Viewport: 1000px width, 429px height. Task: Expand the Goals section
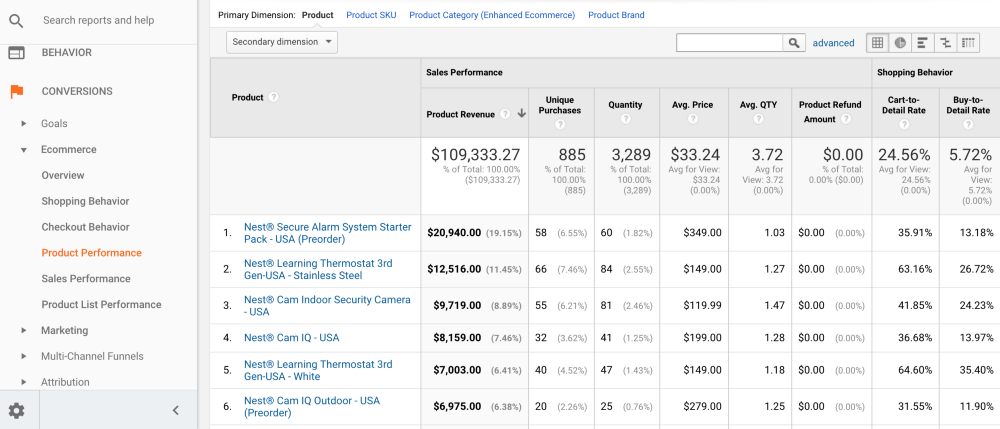click(x=24, y=124)
